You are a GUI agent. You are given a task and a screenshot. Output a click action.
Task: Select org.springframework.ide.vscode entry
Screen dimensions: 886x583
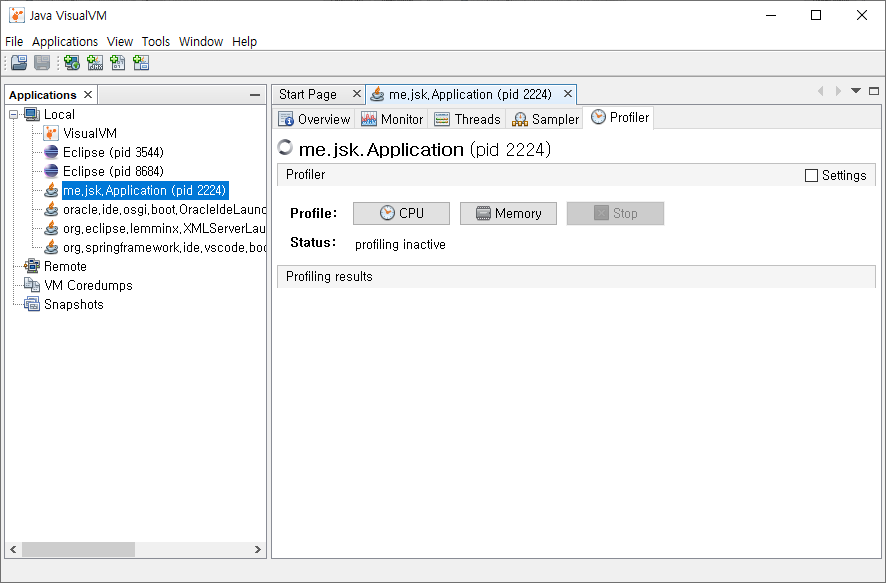pos(164,247)
